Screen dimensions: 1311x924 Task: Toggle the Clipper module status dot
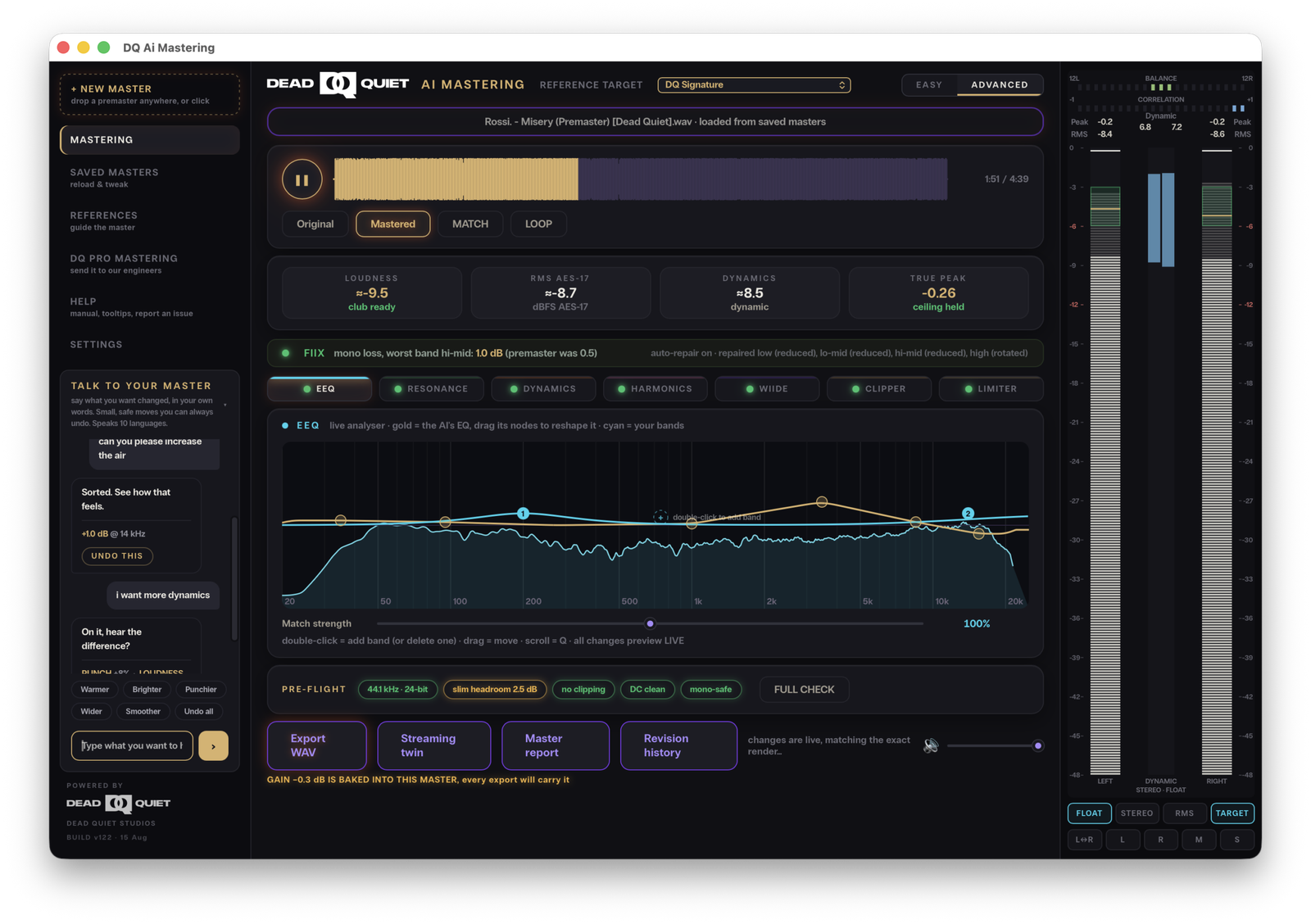click(x=855, y=389)
